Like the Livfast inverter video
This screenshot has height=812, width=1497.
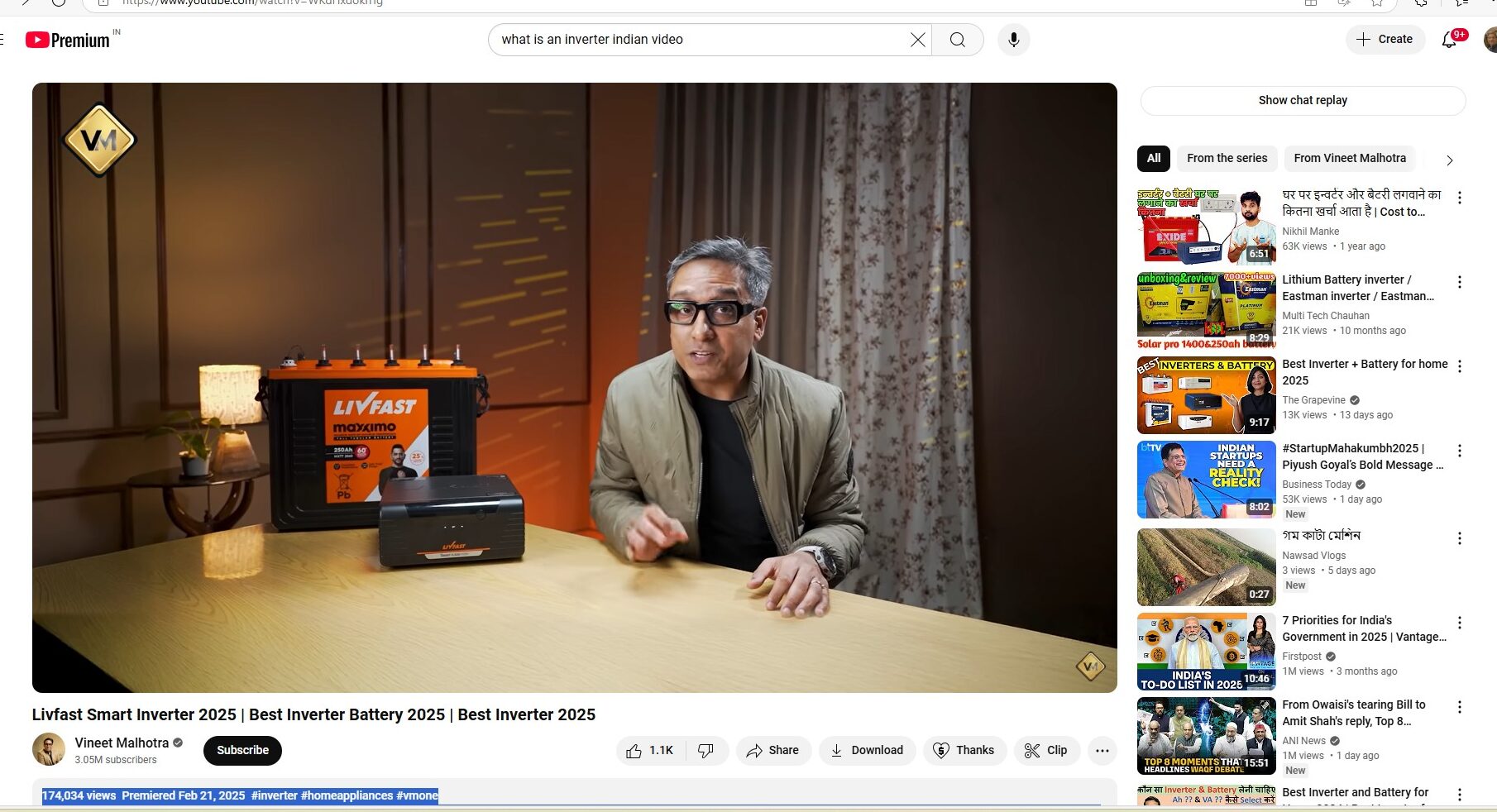649,750
